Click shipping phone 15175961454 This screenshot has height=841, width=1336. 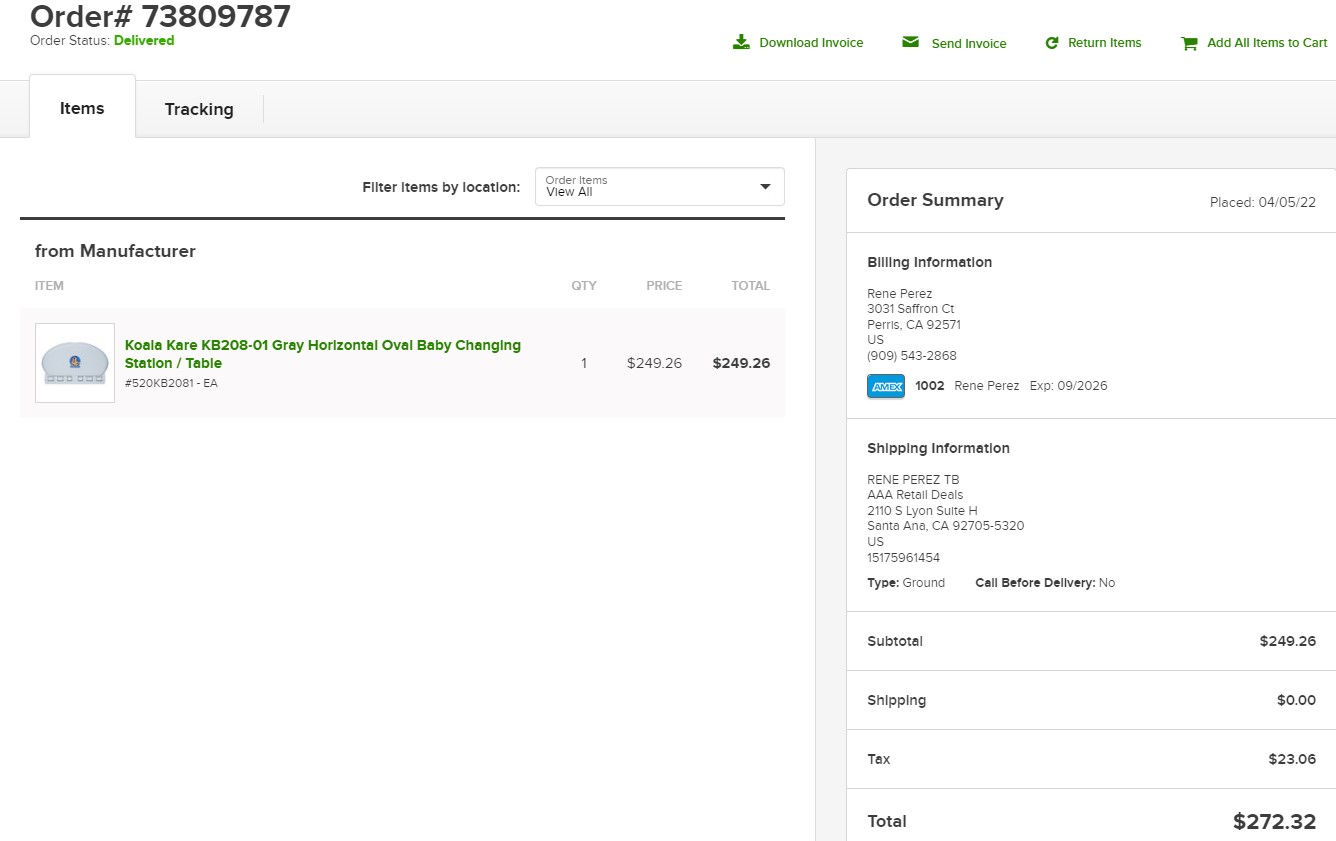tap(904, 558)
